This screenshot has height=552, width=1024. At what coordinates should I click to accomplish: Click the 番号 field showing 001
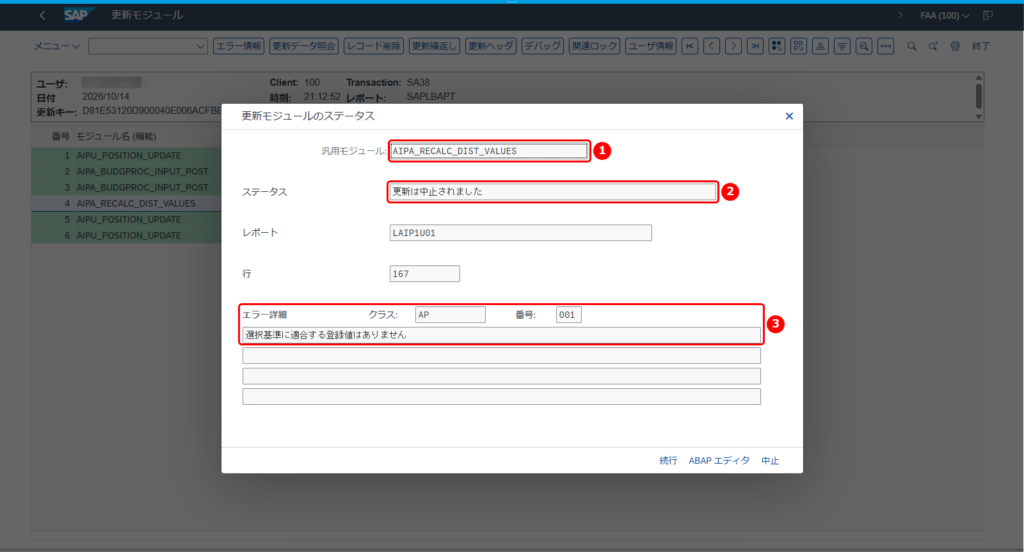pyautogui.click(x=569, y=315)
